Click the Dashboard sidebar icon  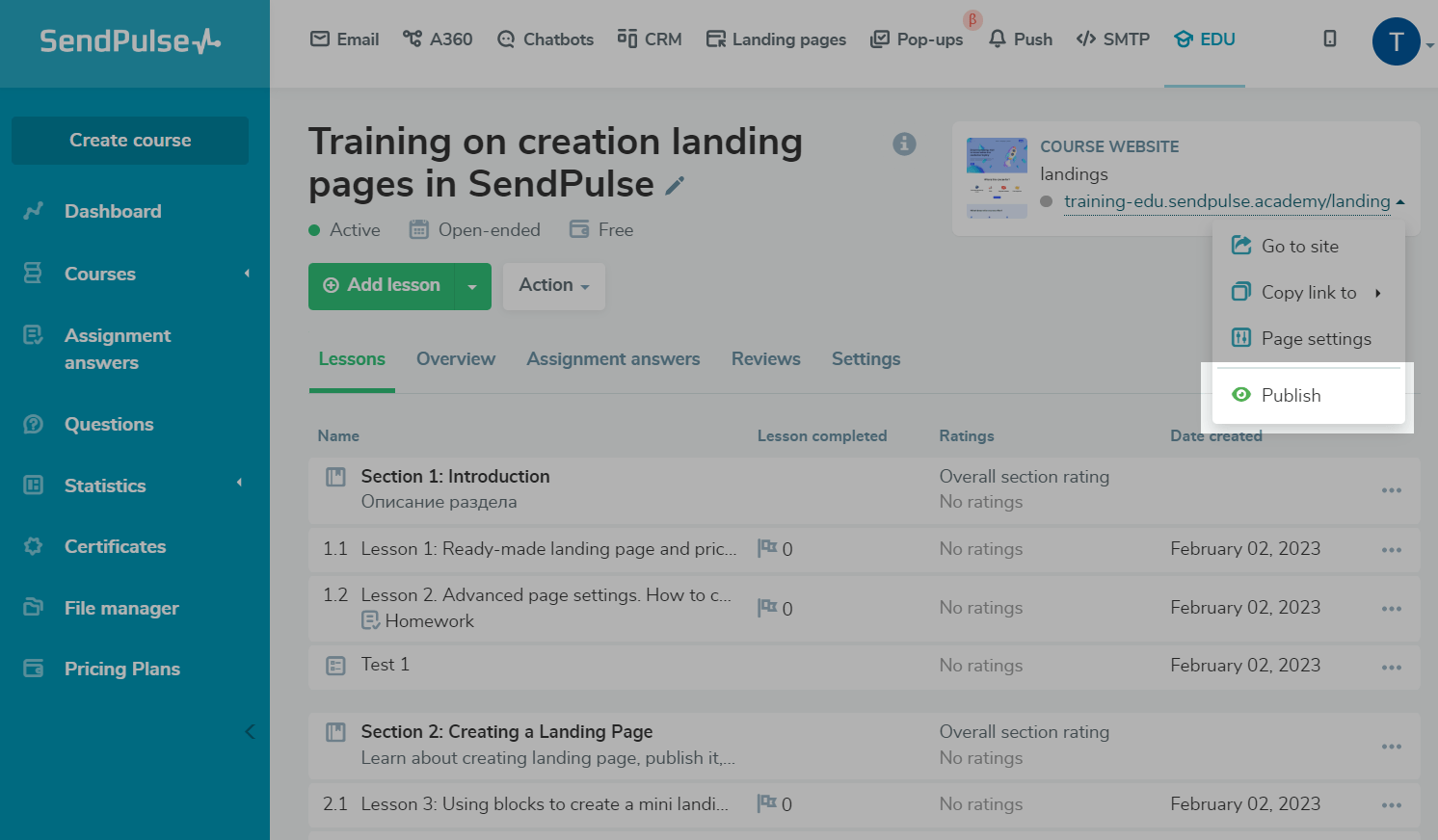(34, 211)
